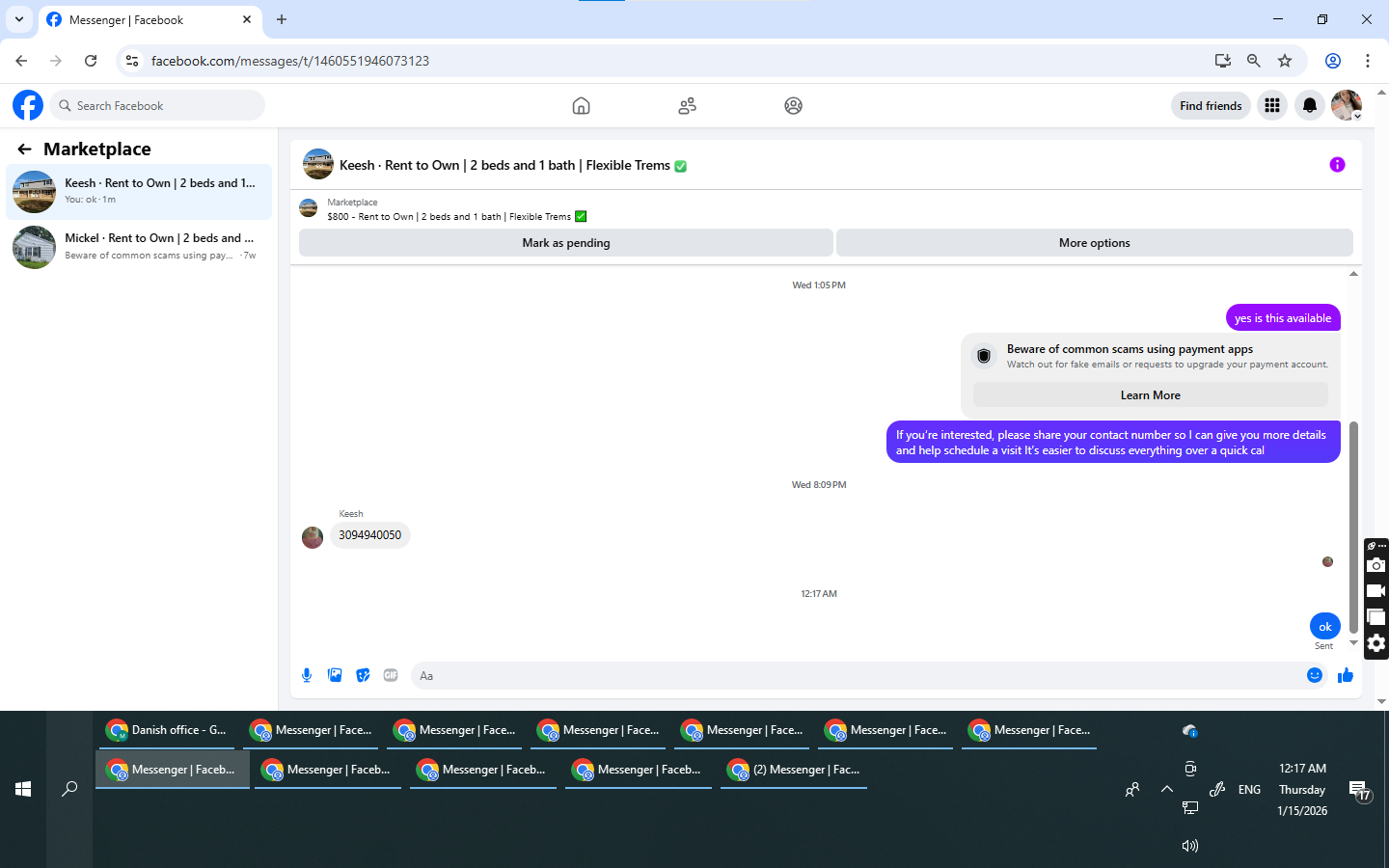Open the $800 Rent to Own listing link
This screenshot has height=868, width=1389.
click(457, 216)
